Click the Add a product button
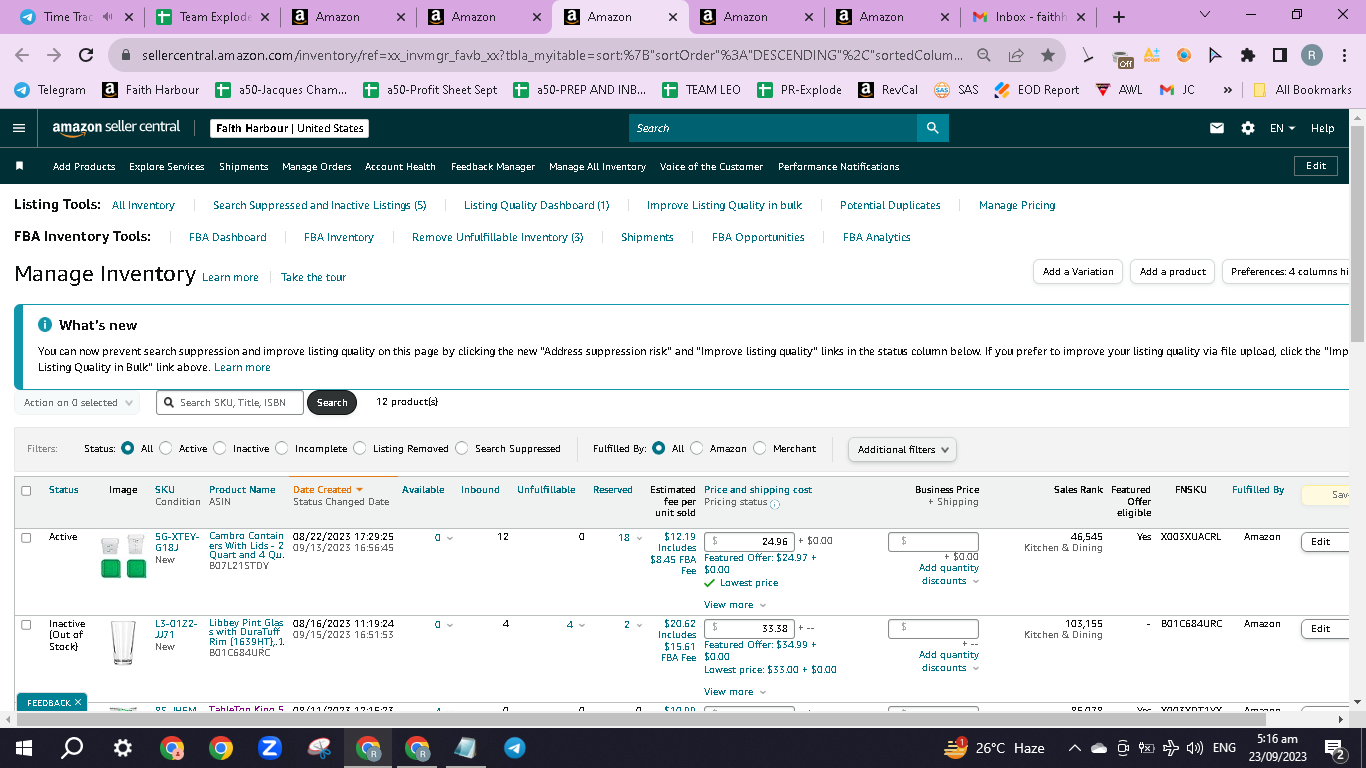Image resolution: width=1366 pixels, height=768 pixels. [1173, 271]
